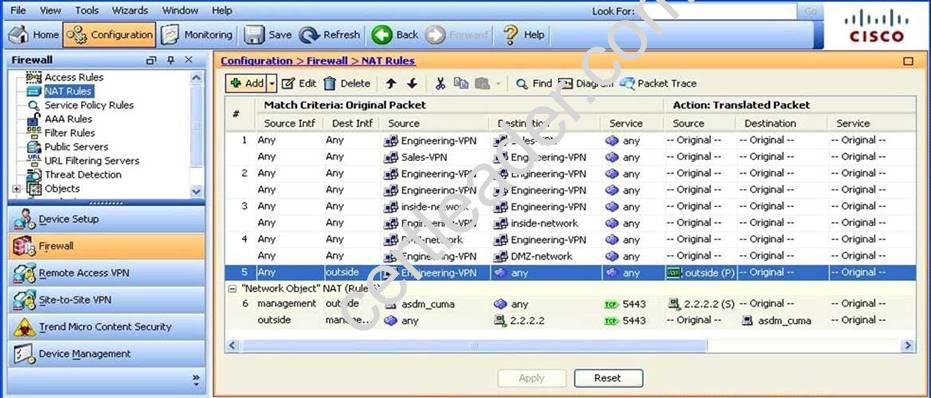
Task: Expand the Objects tree node
Action: click(x=16, y=189)
